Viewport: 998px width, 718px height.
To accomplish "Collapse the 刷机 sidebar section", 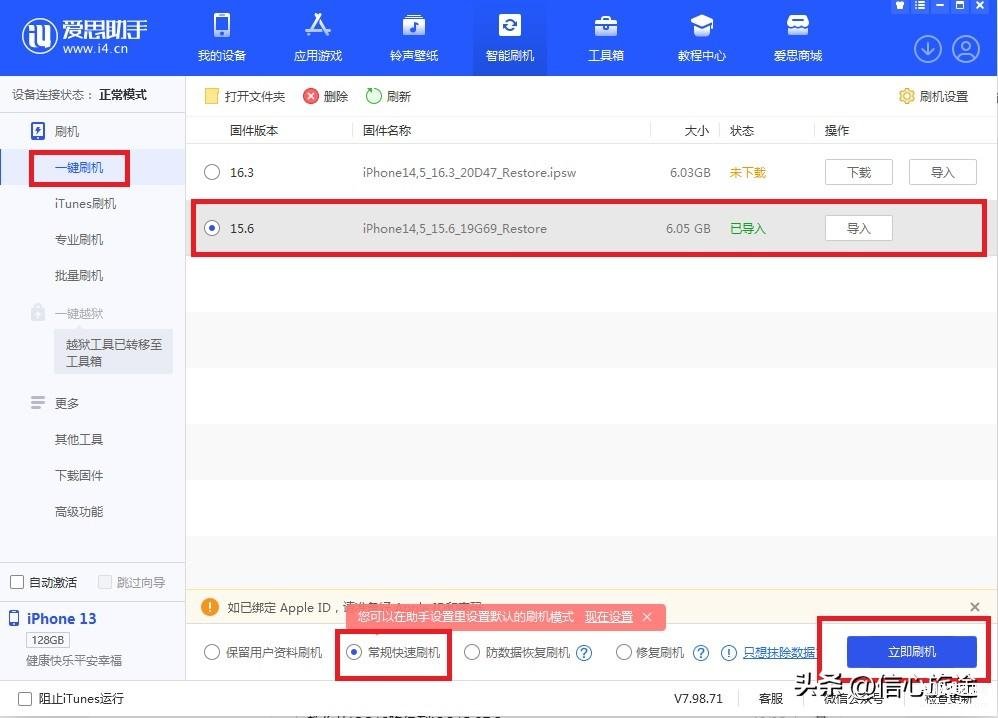I will click(x=66, y=131).
